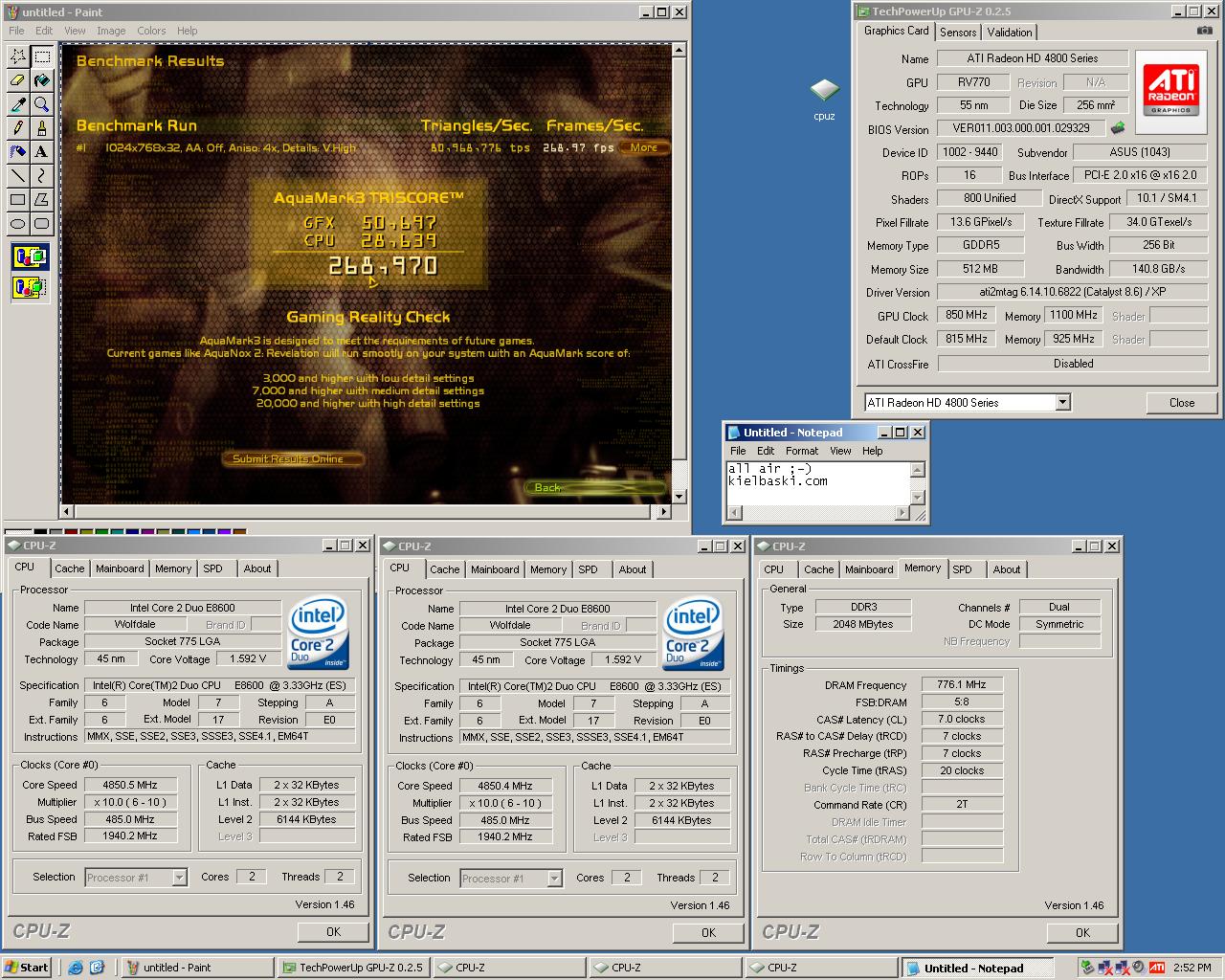Pick the Rectangle shape tool

[17, 199]
